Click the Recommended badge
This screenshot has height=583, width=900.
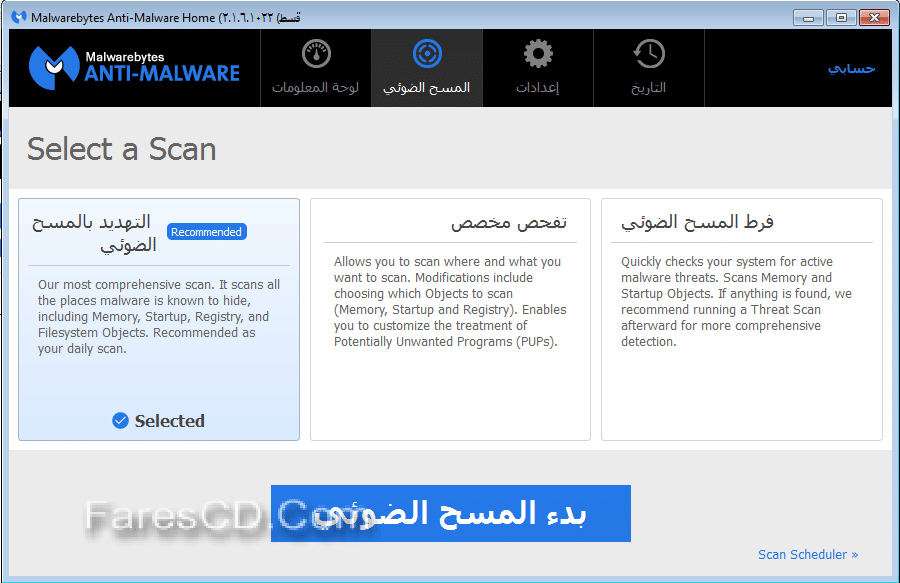[207, 232]
